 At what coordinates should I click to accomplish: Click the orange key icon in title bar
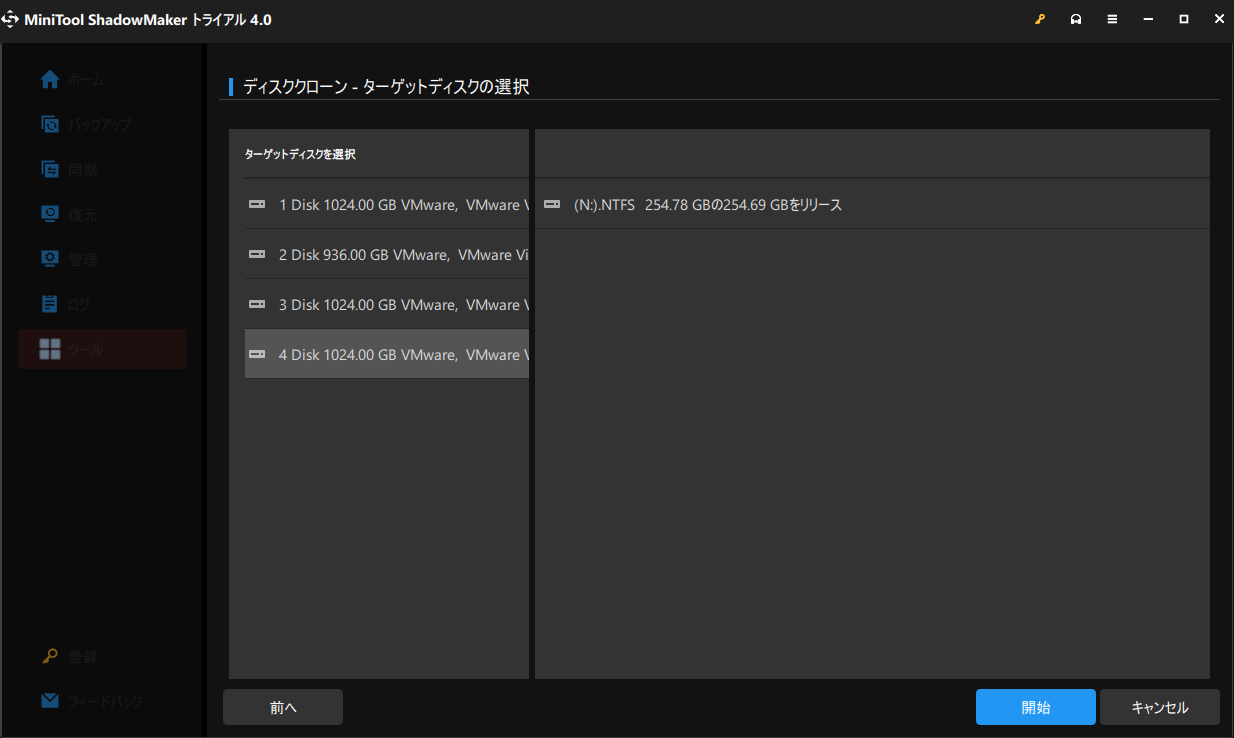[1040, 19]
